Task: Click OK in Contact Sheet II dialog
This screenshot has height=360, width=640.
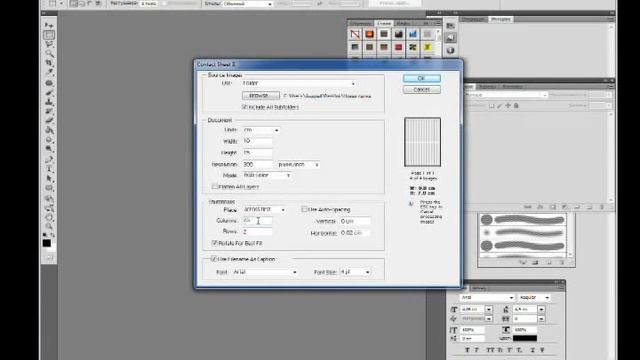Action: (422, 78)
